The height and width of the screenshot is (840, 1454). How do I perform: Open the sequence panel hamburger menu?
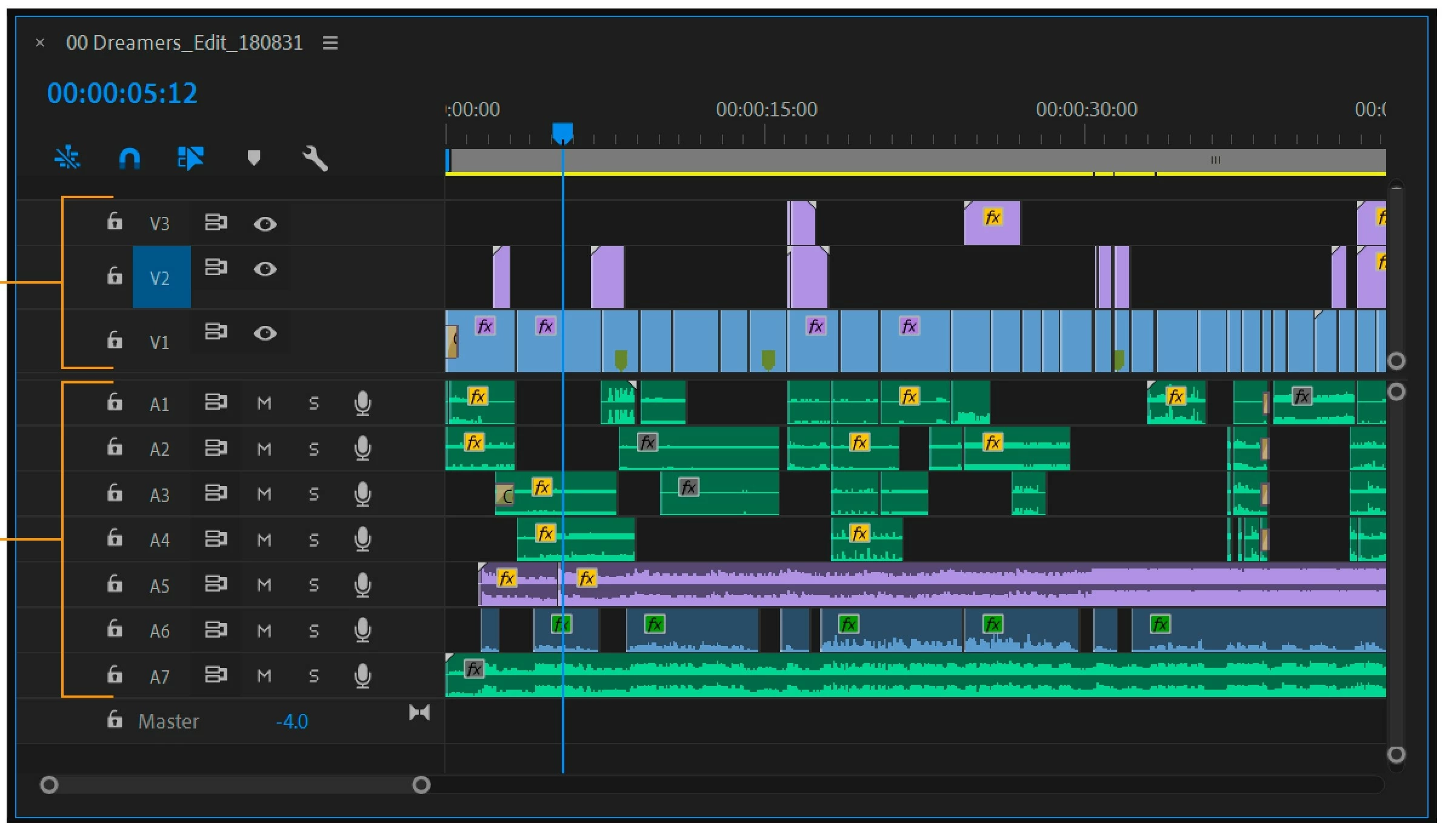point(330,43)
